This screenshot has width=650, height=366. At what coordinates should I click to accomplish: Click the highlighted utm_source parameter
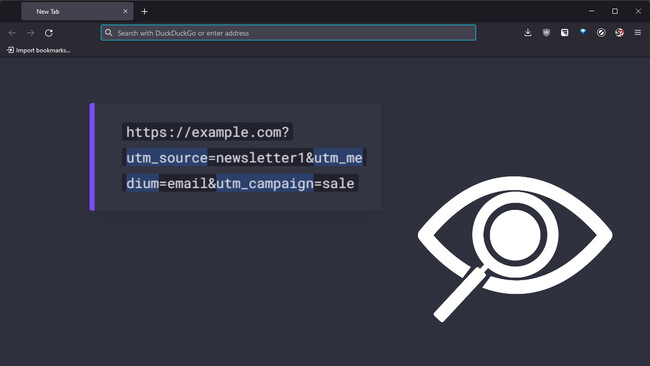(167, 158)
